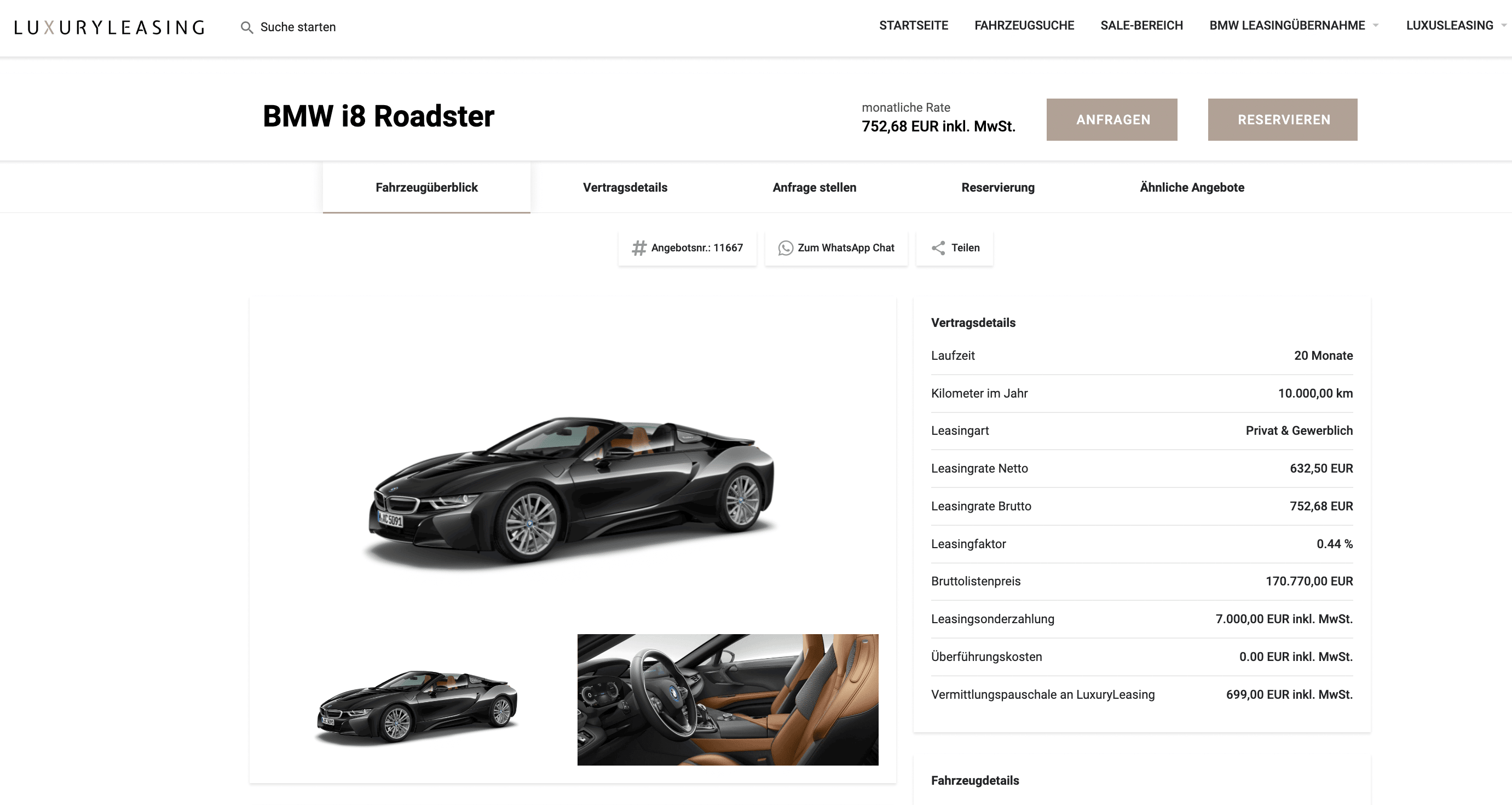The width and height of the screenshot is (1512, 805).
Task: Click the Privat & Gewerblich value
Action: click(1299, 430)
